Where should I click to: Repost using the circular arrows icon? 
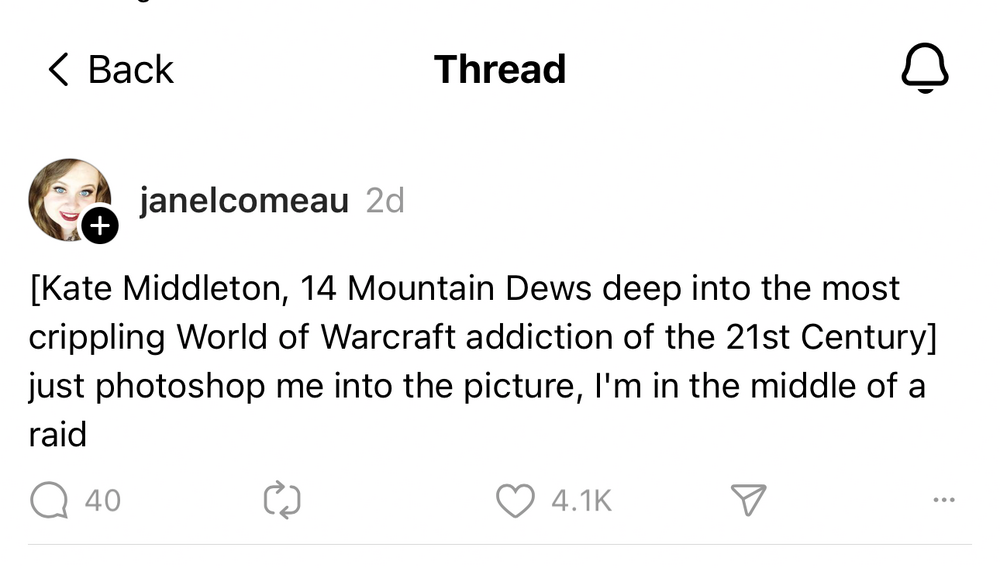click(282, 499)
